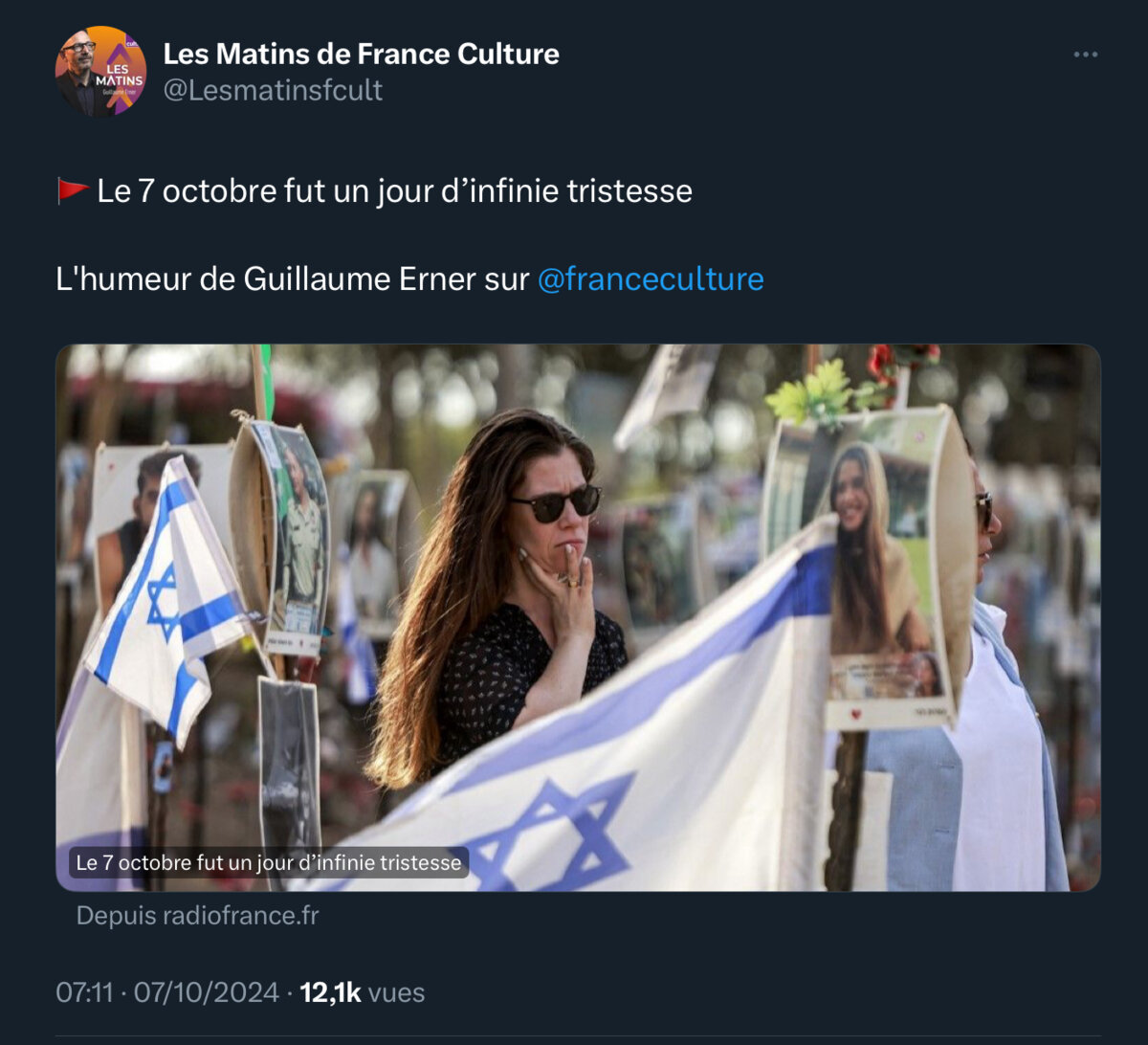
Task: Open the tweet's three-dot more menu
Action: pos(1085,55)
